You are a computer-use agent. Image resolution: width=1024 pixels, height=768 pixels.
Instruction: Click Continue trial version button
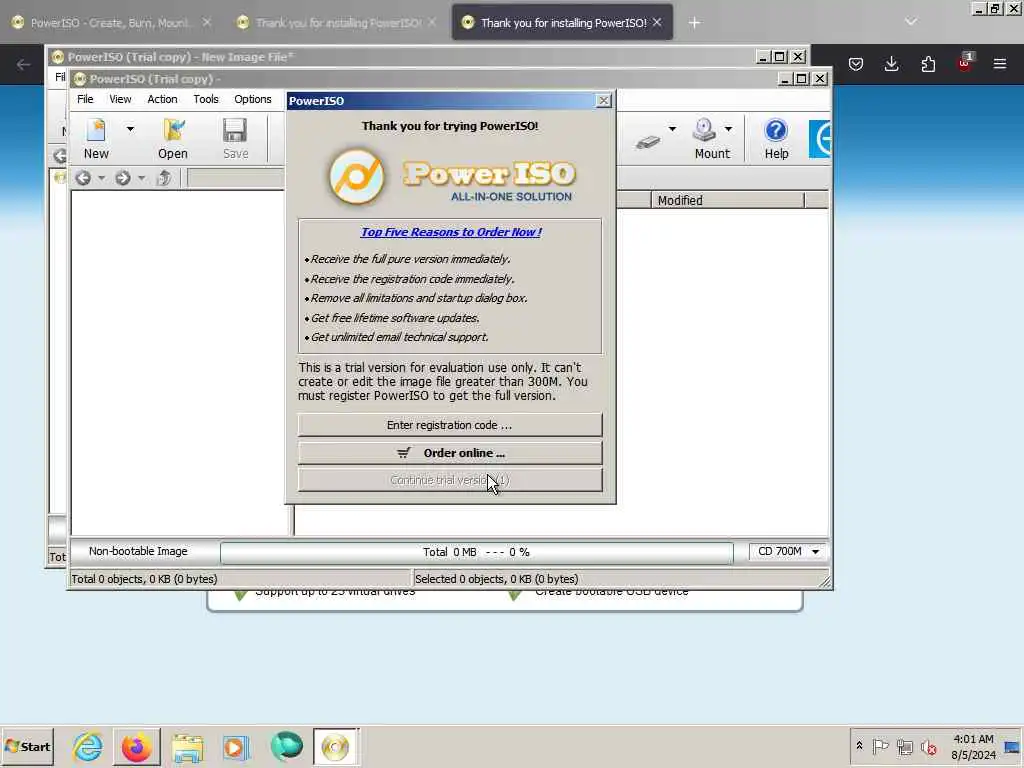pyautogui.click(x=450, y=481)
